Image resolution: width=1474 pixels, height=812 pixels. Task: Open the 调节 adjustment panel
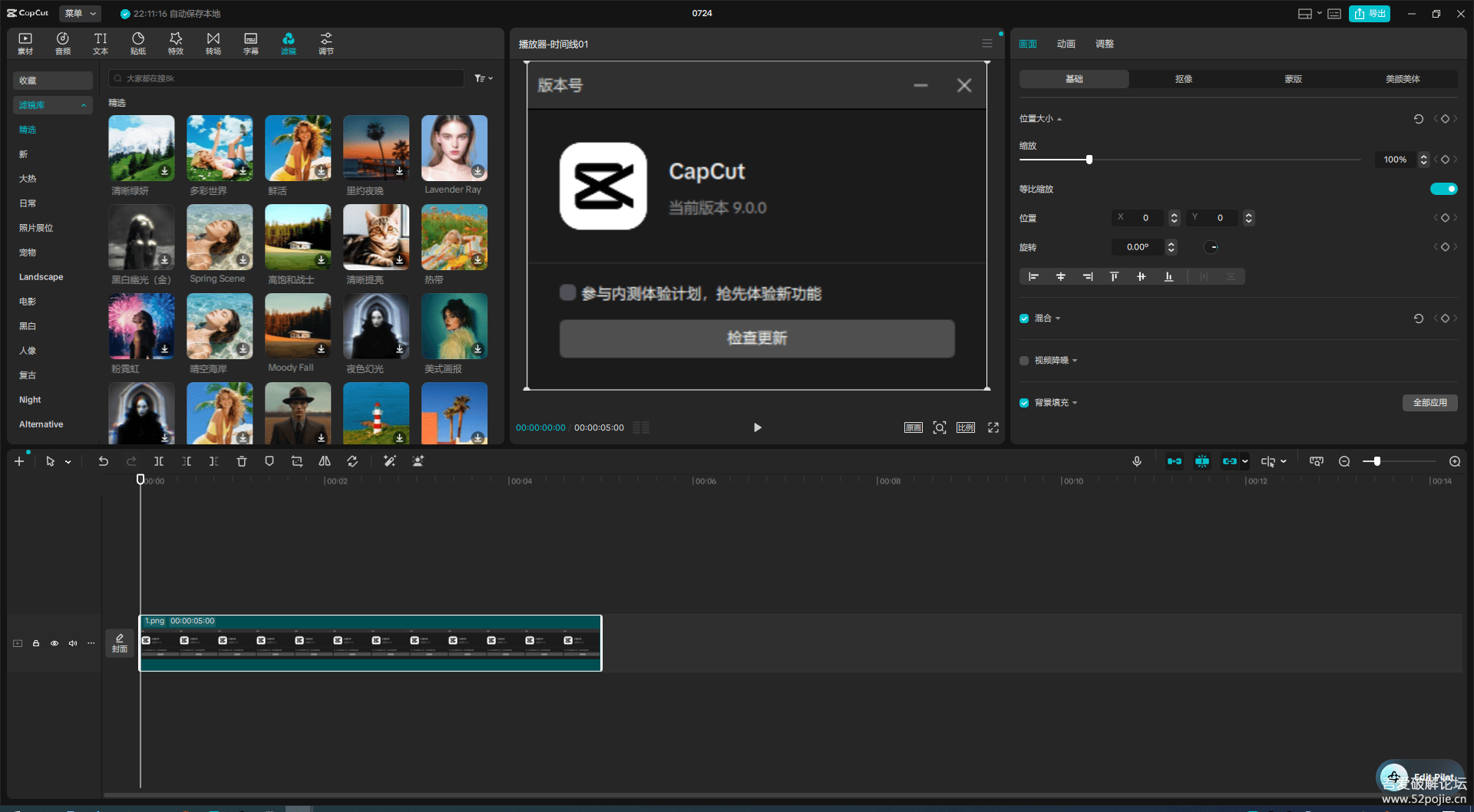[x=326, y=44]
